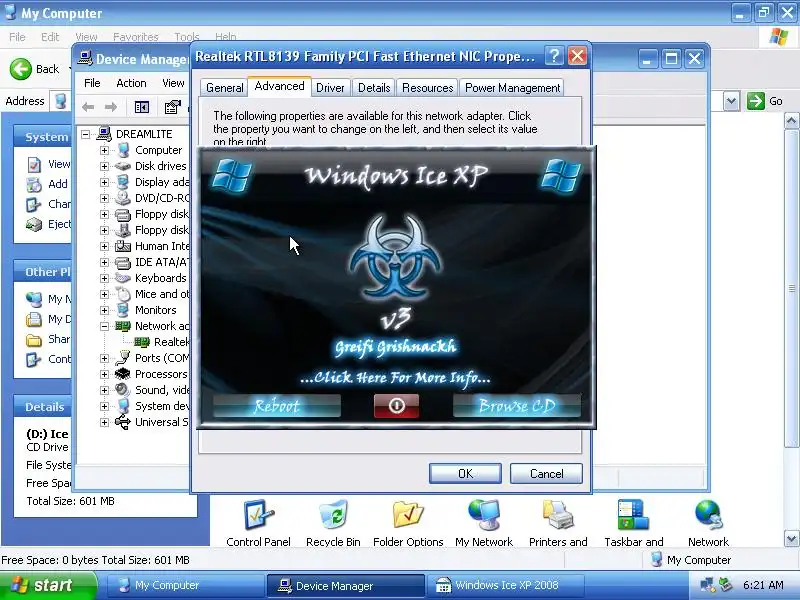Click OK in NIC Properties dialog
Image resolution: width=800 pixels, height=600 pixels.
[x=465, y=473]
